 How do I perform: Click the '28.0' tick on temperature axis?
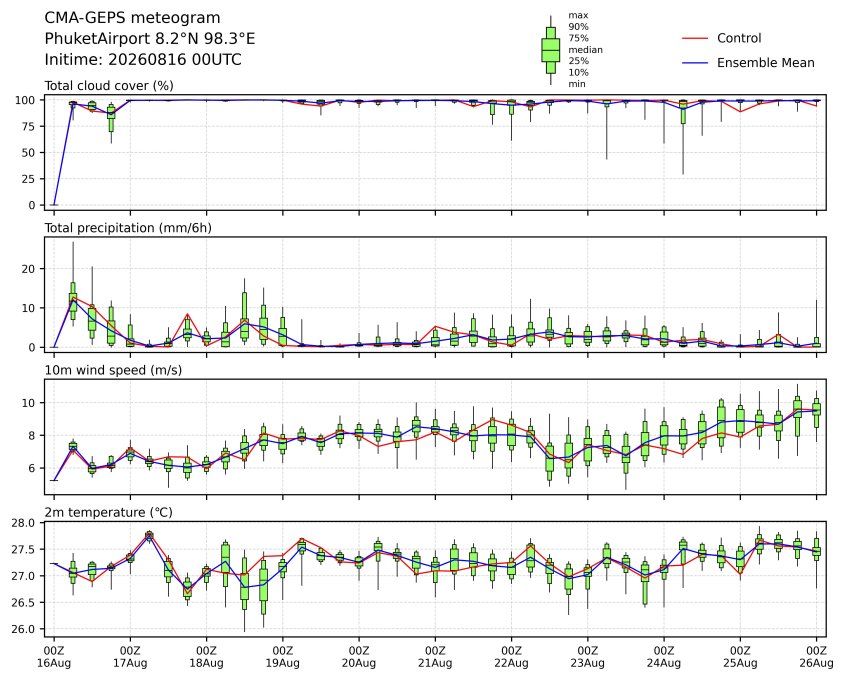click(x=24, y=523)
